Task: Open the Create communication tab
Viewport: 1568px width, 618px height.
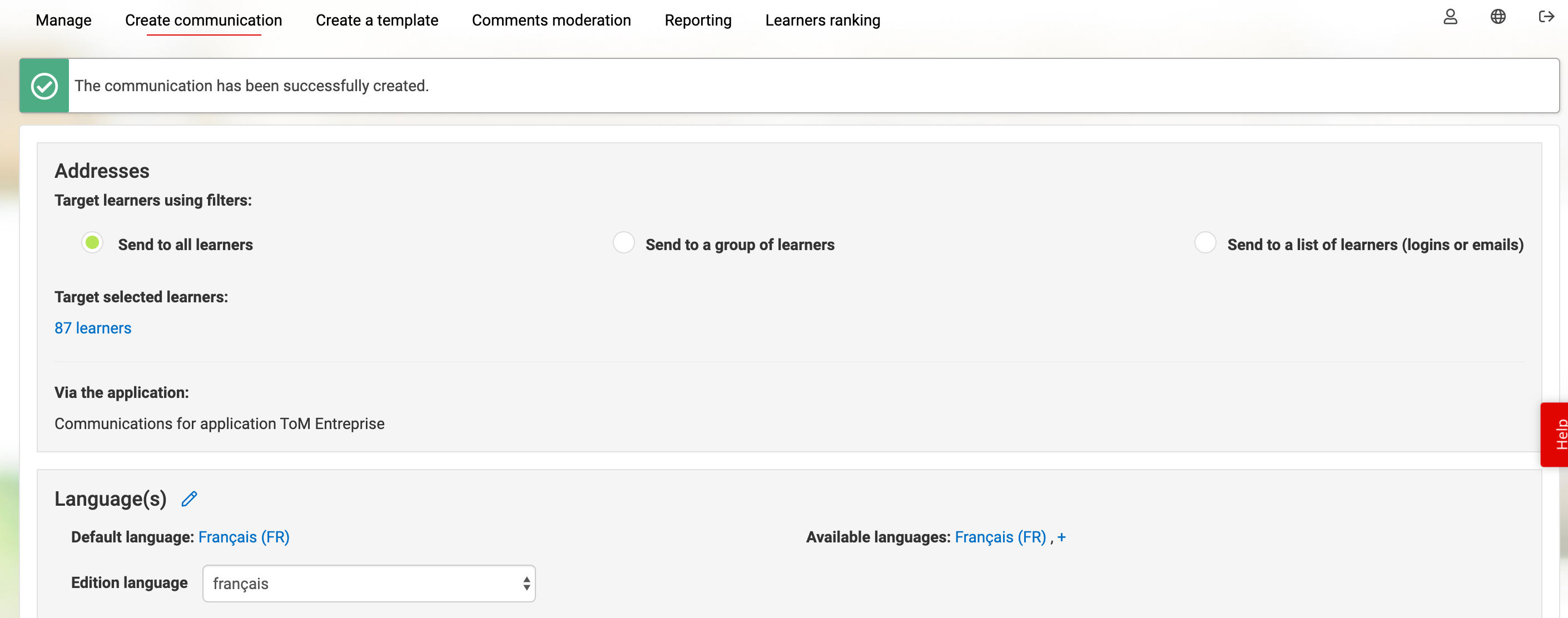Action: [204, 20]
